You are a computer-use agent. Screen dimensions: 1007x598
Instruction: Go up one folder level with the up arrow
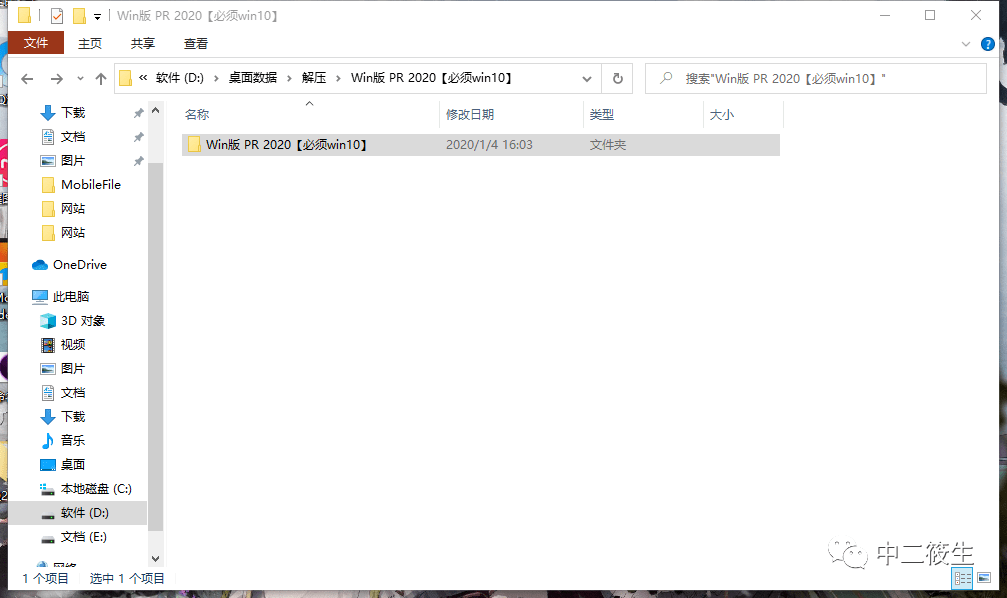tap(100, 78)
